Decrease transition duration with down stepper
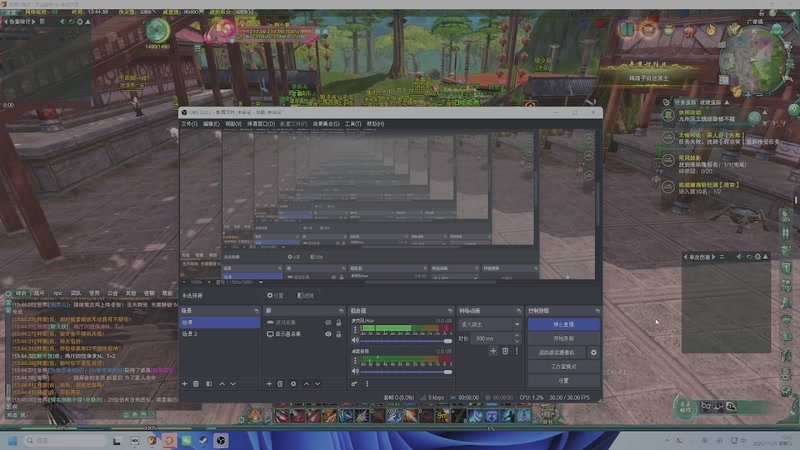 517,341
